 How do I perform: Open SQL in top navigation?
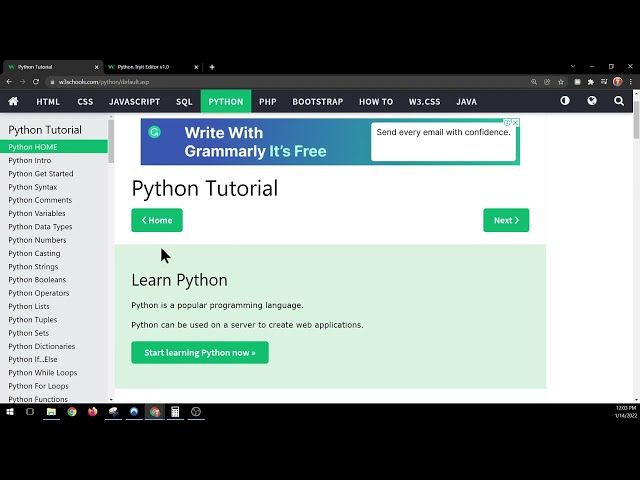pyautogui.click(x=184, y=101)
